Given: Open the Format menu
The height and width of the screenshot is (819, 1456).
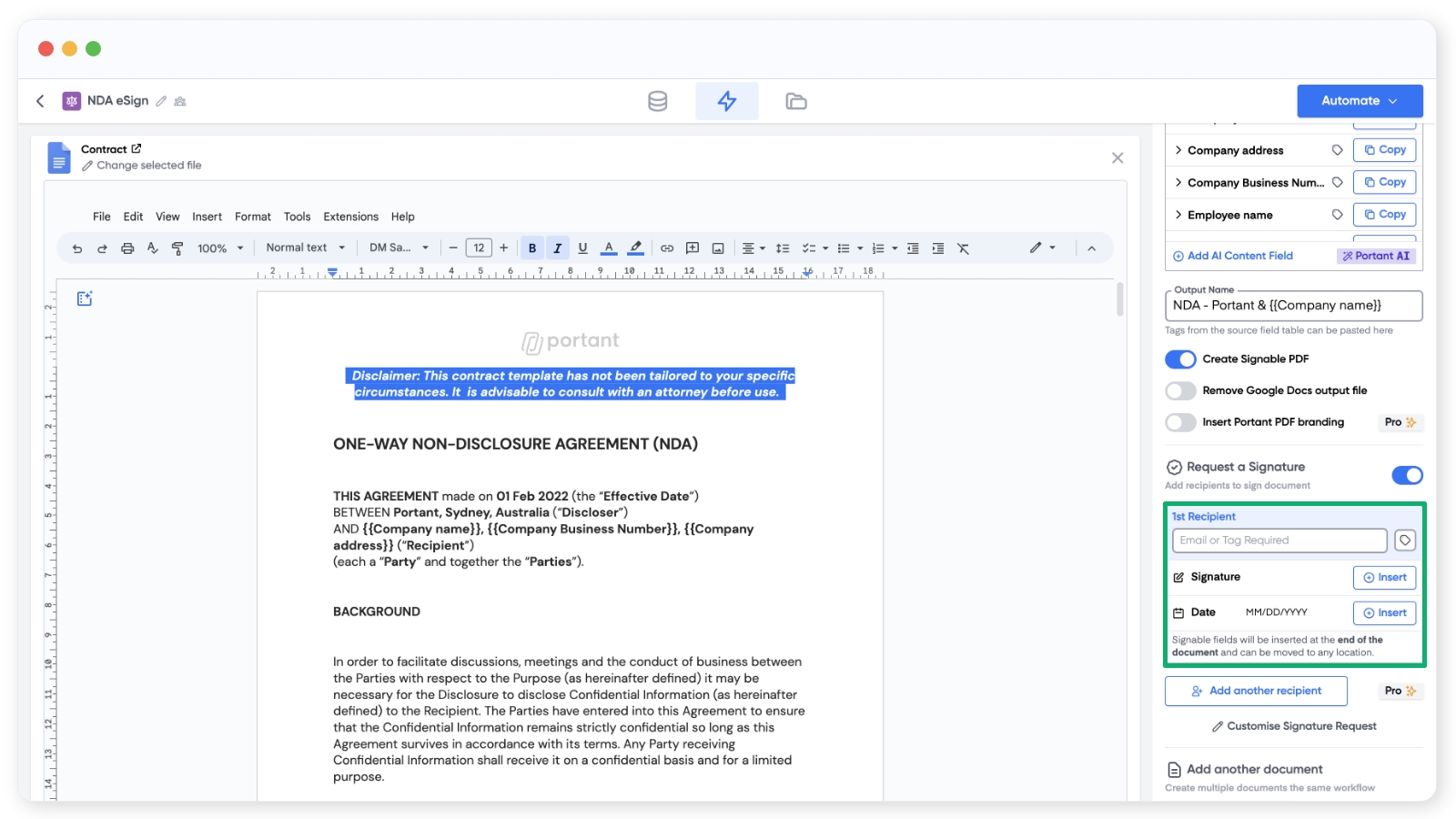Looking at the screenshot, I should [x=252, y=217].
